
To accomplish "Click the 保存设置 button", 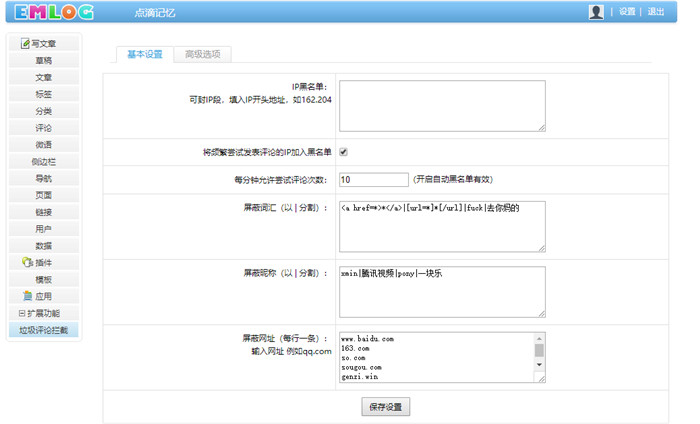I will (x=386, y=407).
